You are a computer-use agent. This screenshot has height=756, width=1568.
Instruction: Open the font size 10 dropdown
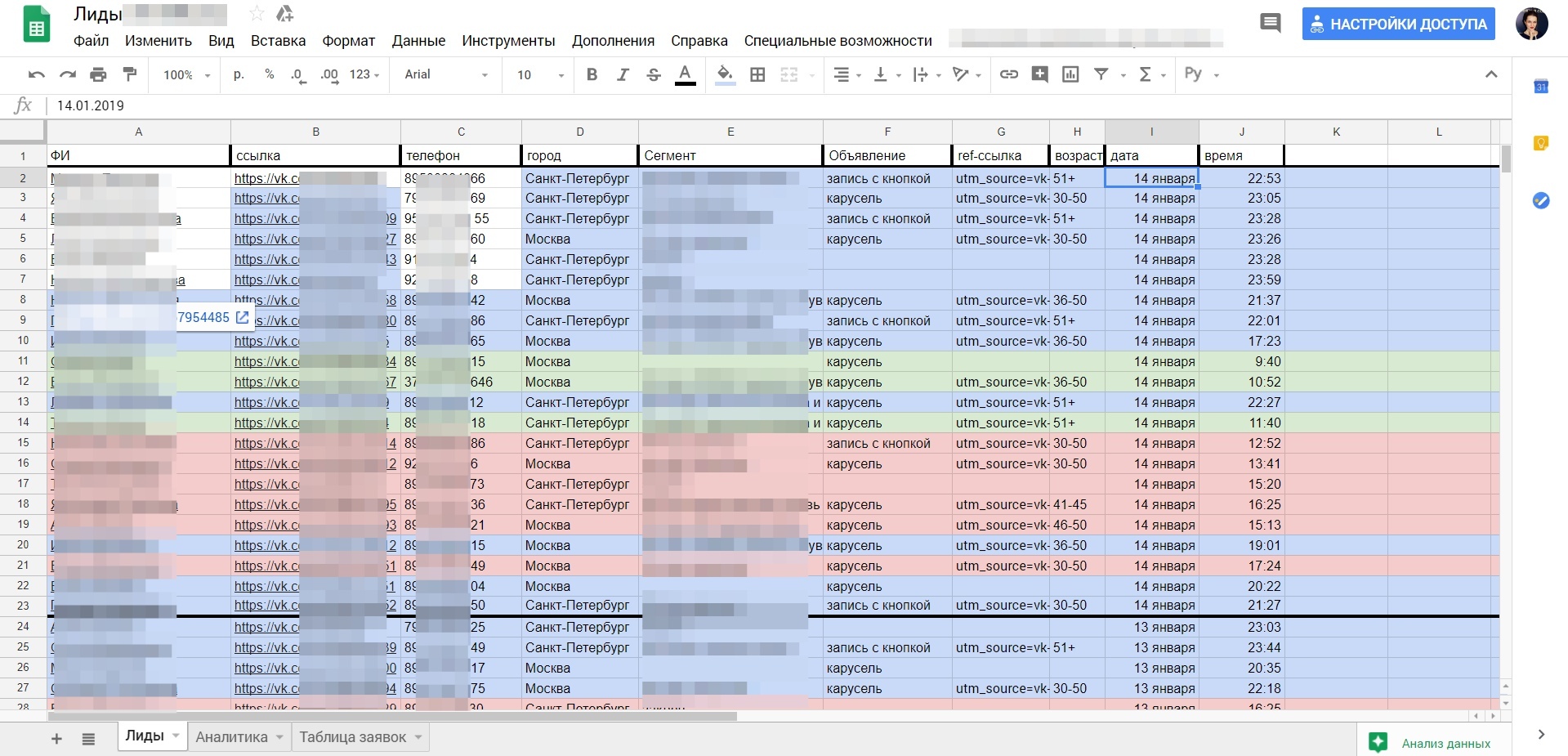coord(540,74)
